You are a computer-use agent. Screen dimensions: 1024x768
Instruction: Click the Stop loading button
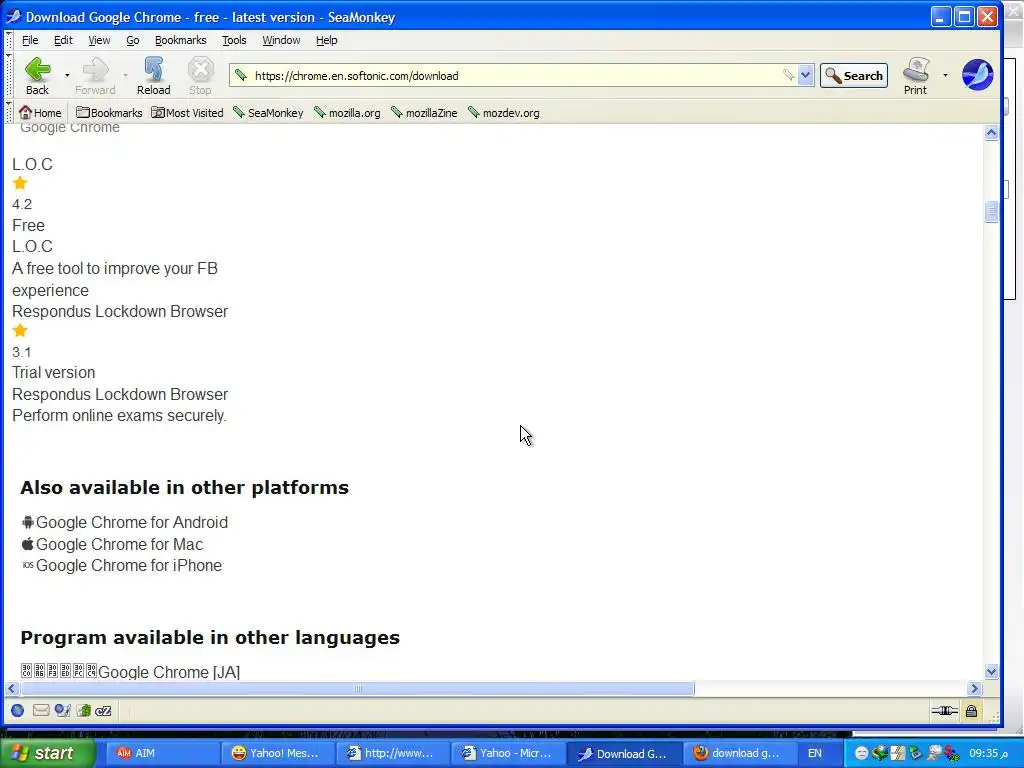coord(200,76)
